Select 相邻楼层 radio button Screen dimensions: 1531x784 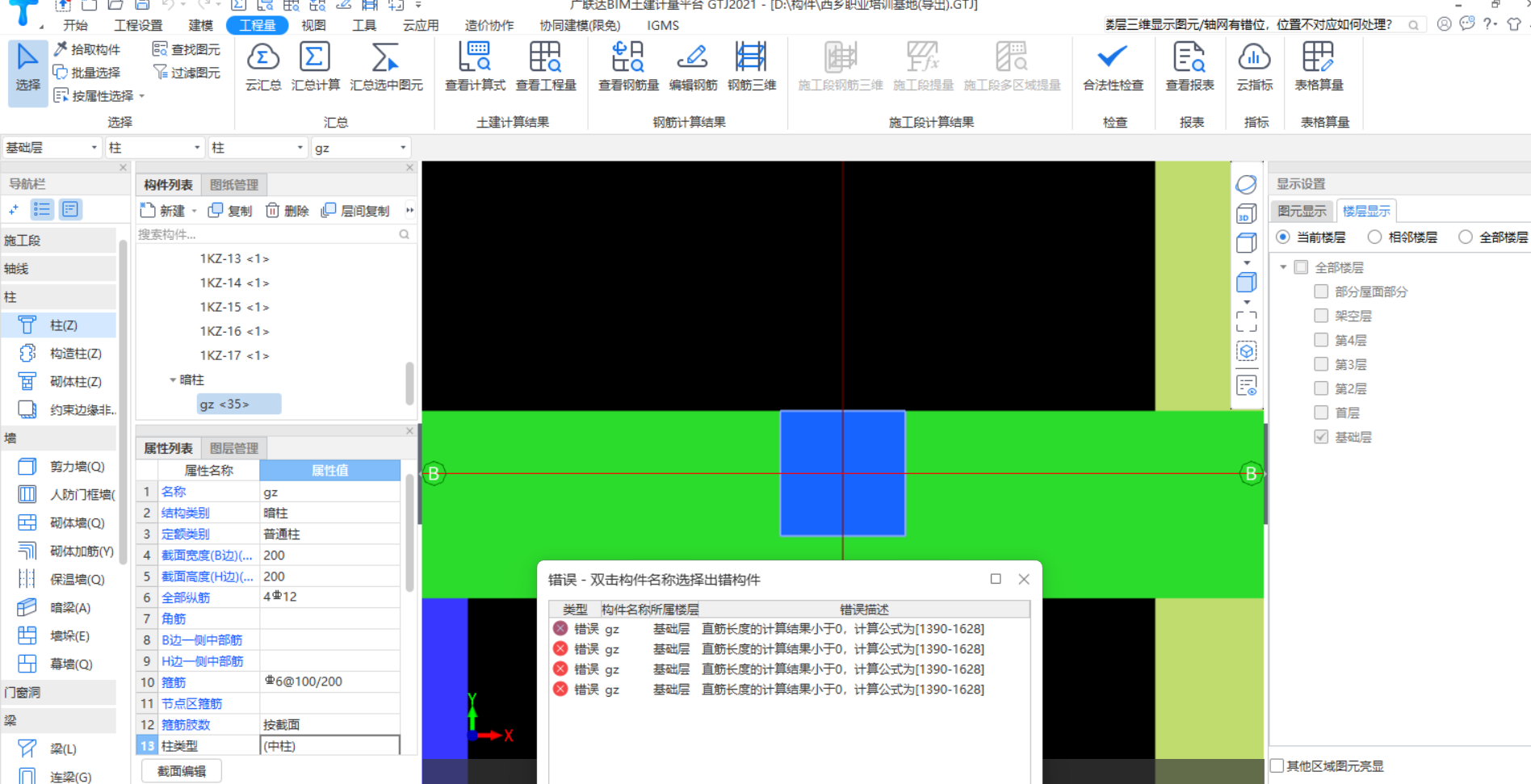point(1374,237)
